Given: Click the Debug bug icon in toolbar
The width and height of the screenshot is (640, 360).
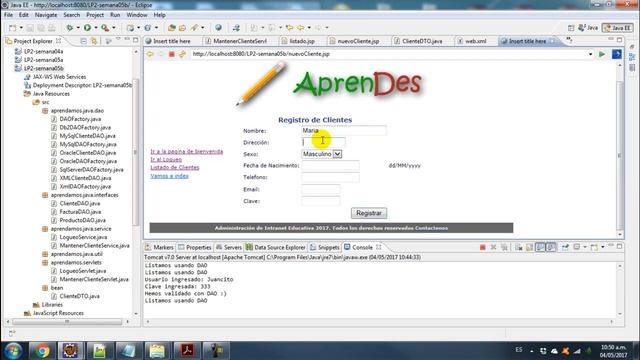Looking at the screenshot, I should point(70,28).
